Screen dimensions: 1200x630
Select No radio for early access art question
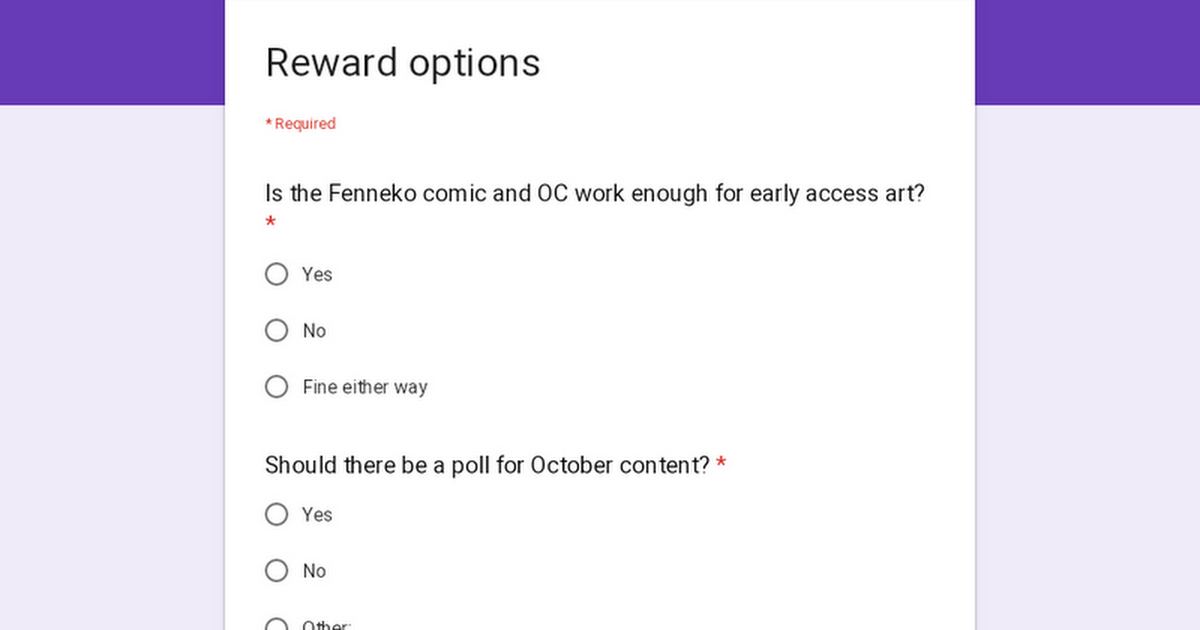(277, 330)
